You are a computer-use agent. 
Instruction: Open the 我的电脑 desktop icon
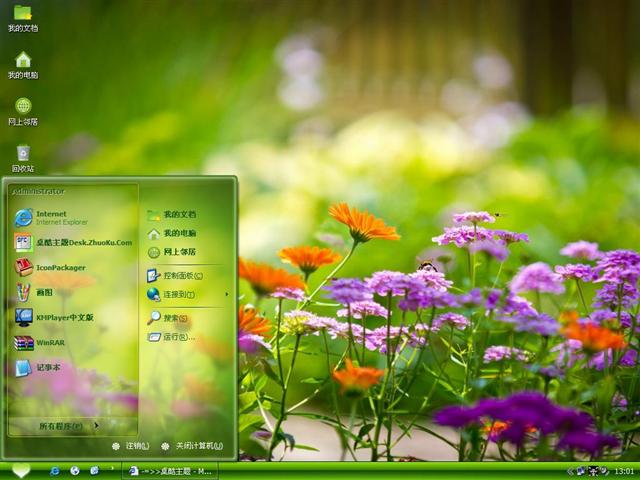[23, 65]
